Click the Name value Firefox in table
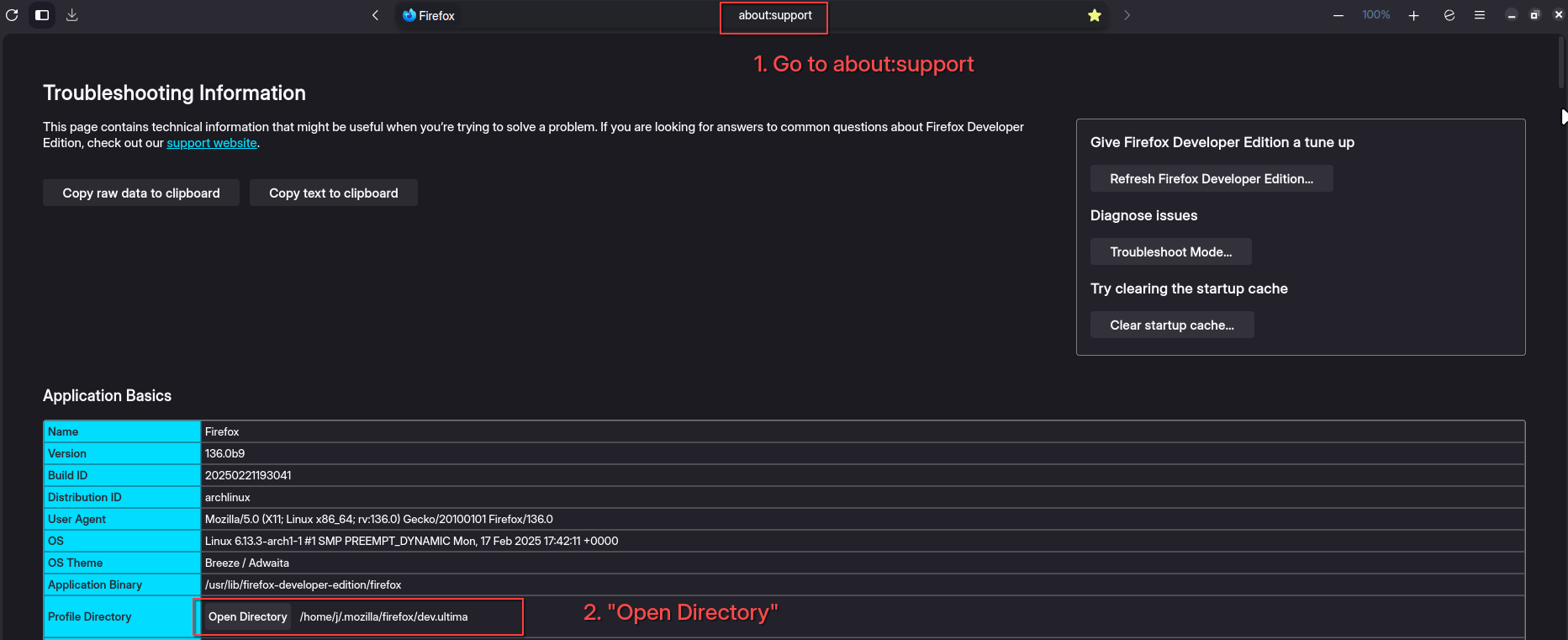 tap(222, 431)
